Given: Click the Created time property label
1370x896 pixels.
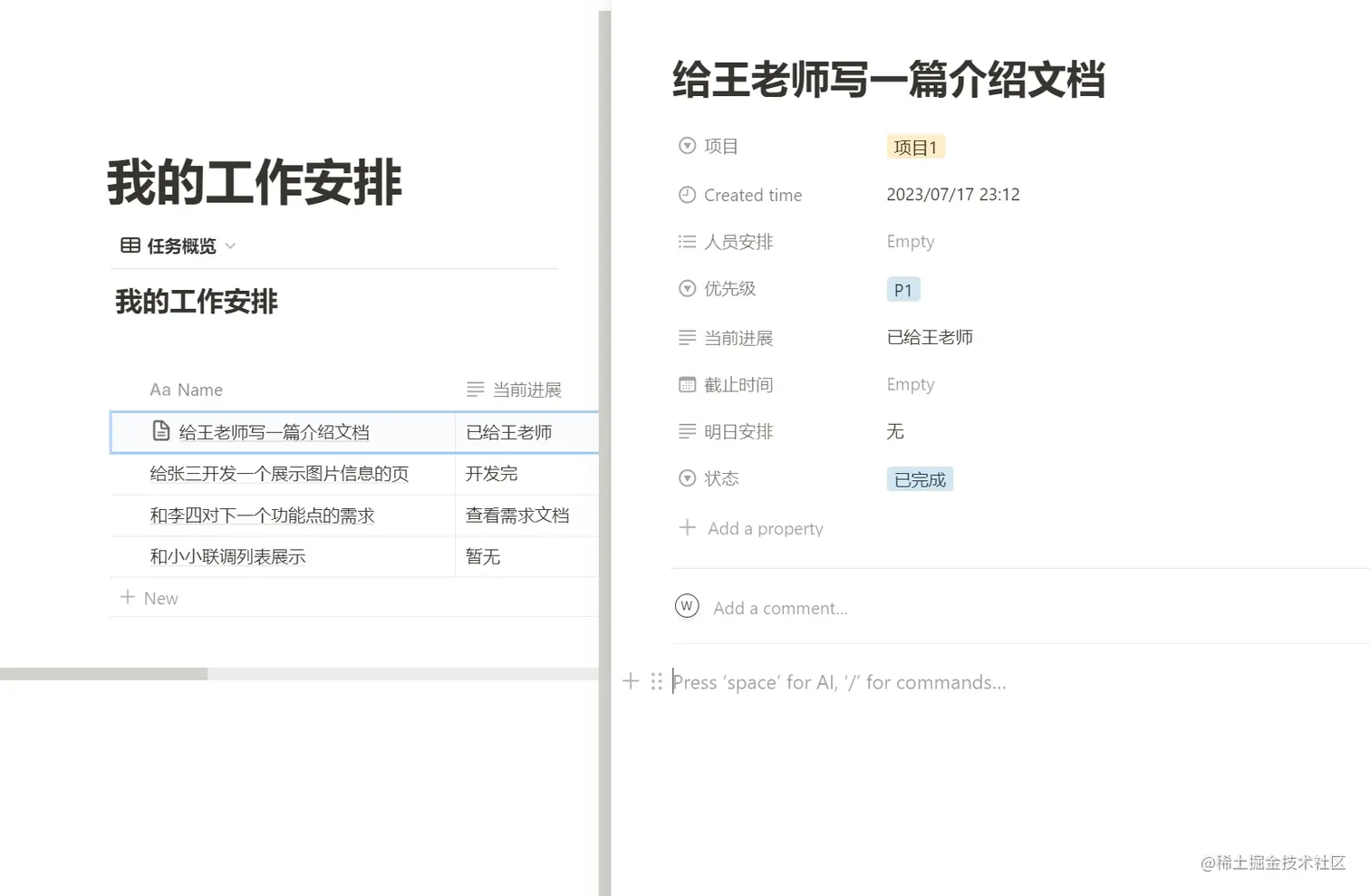Looking at the screenshot, I should [753, 195].
